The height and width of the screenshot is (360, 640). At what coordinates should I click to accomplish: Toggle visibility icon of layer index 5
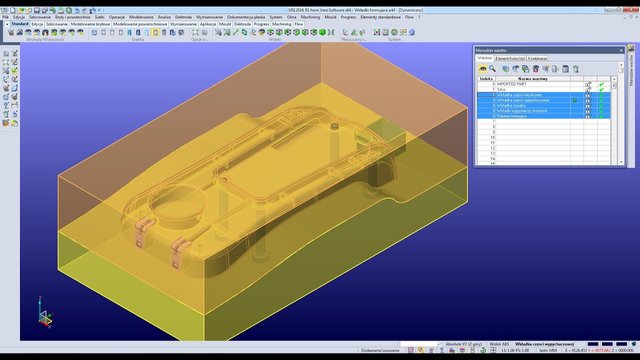(x=588, y=111)
